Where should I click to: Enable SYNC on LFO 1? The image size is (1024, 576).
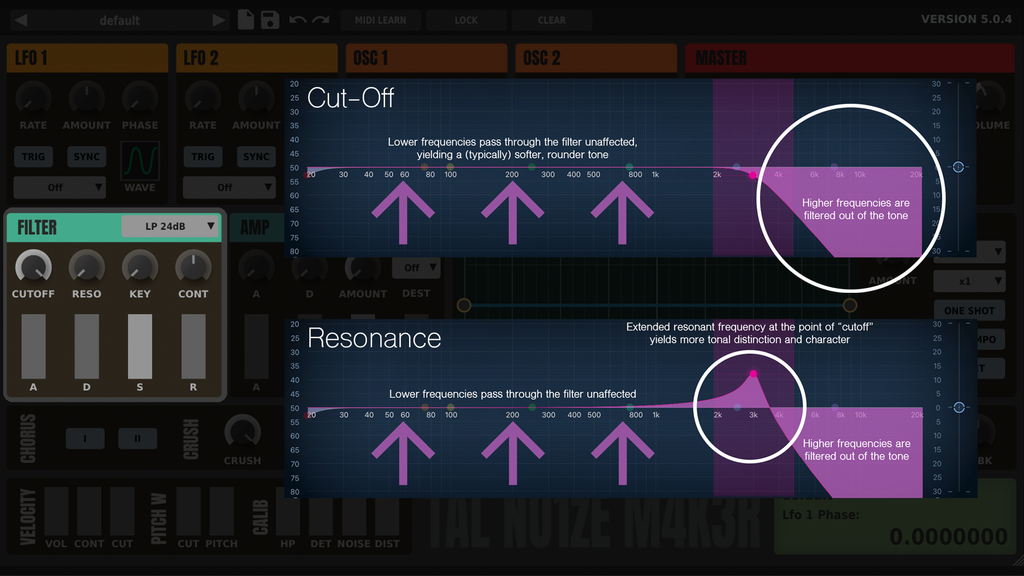coord(86,156)
